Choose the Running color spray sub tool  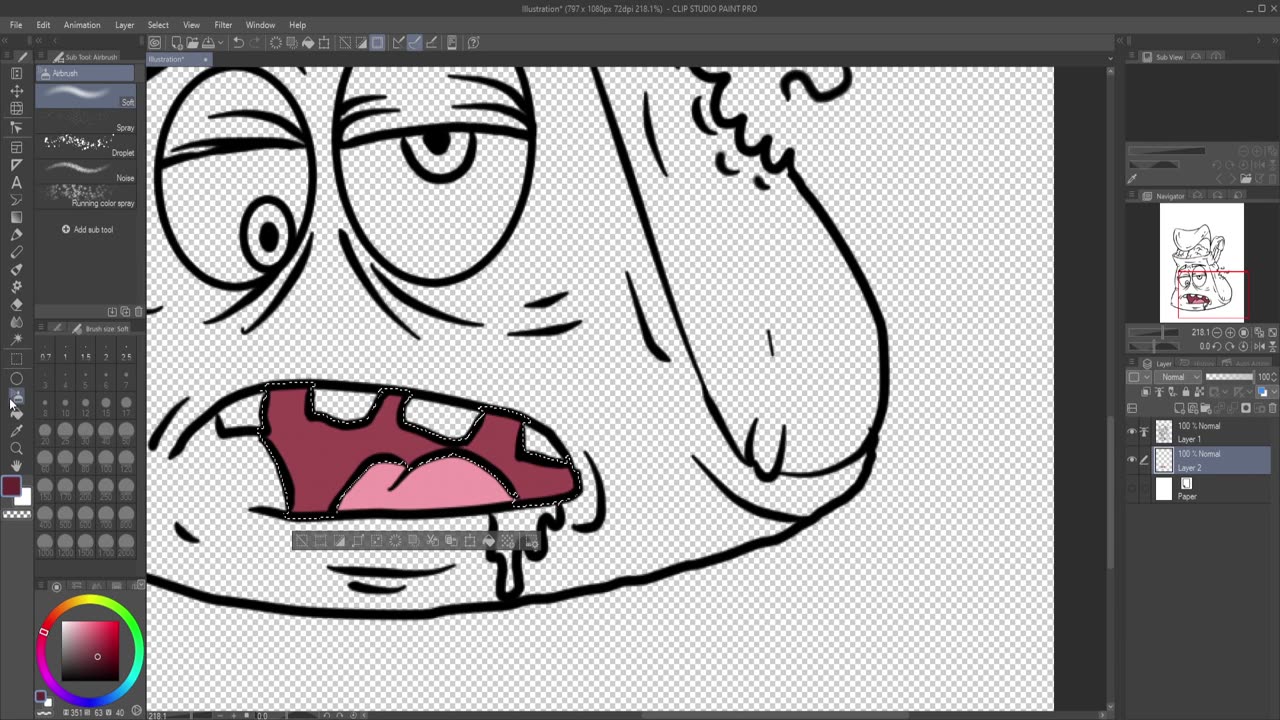click(x=85, y=196)
